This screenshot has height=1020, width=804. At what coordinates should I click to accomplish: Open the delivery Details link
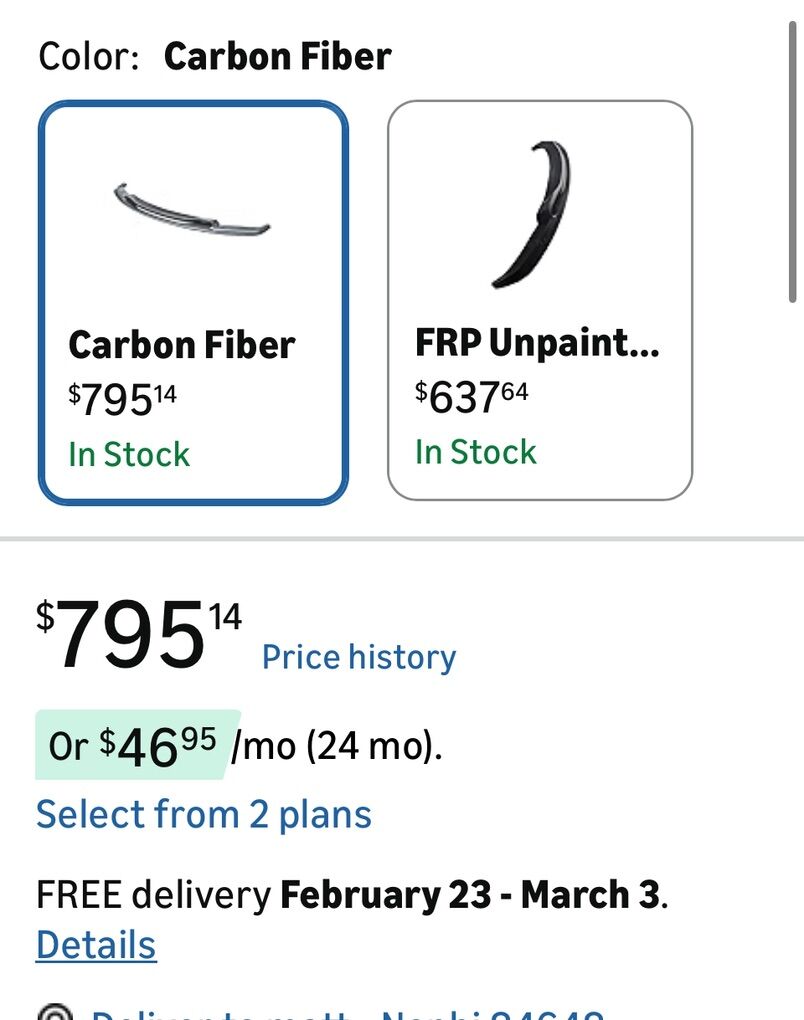pos(96,945)
